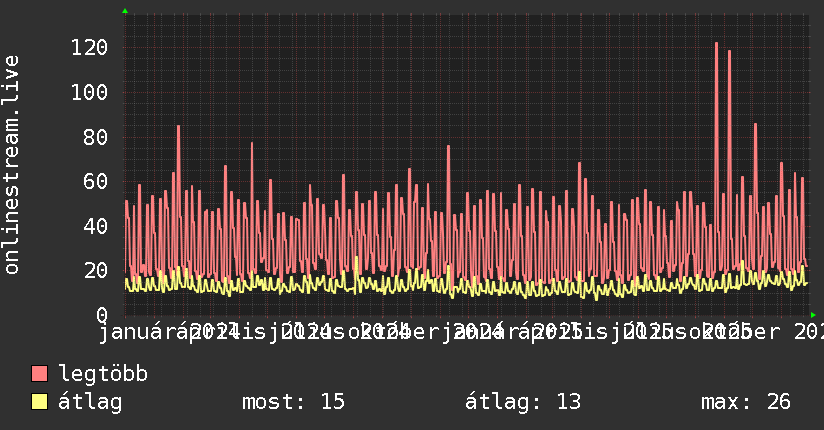This screenshot has width=824, height=430.
Task: Click the yellow átlag legend swatch
Action: [x=39, y=402]
